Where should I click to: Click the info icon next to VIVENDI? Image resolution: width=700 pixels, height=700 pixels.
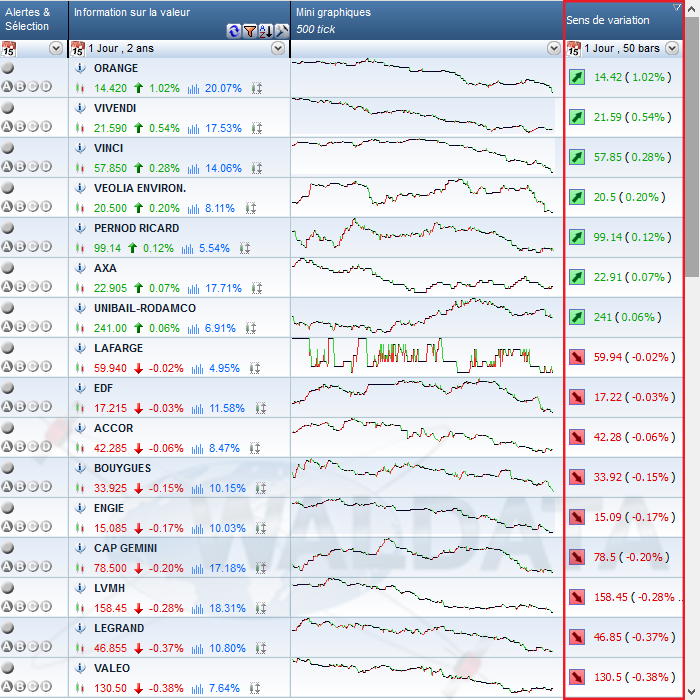80,108
